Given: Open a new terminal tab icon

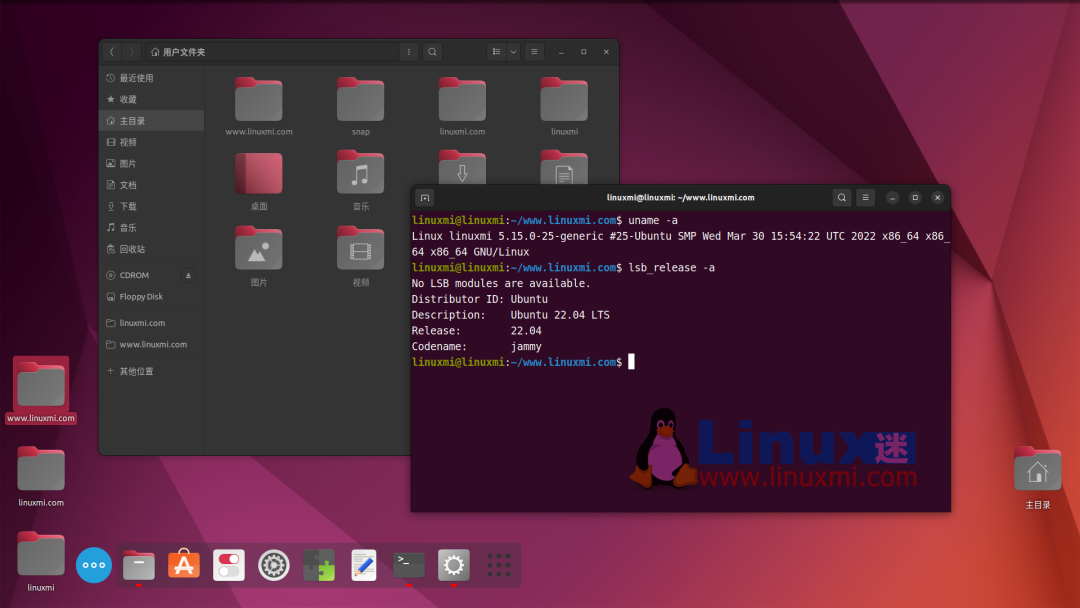Looking at the screenshot, I should 425,197.
